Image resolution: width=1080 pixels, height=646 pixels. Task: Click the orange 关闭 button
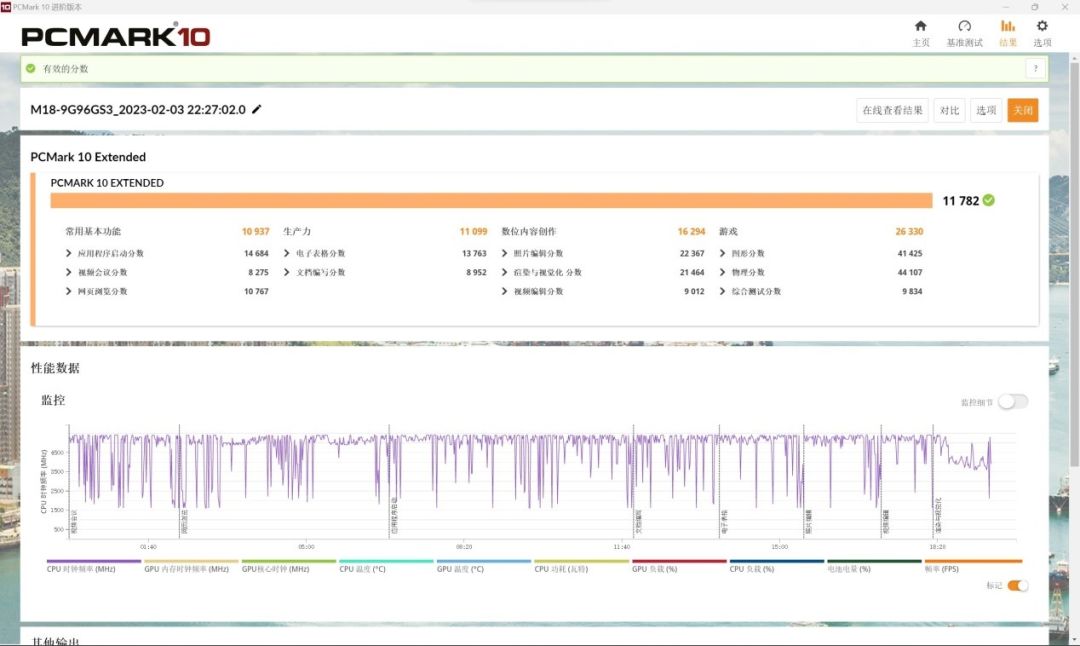[1022, 110]
